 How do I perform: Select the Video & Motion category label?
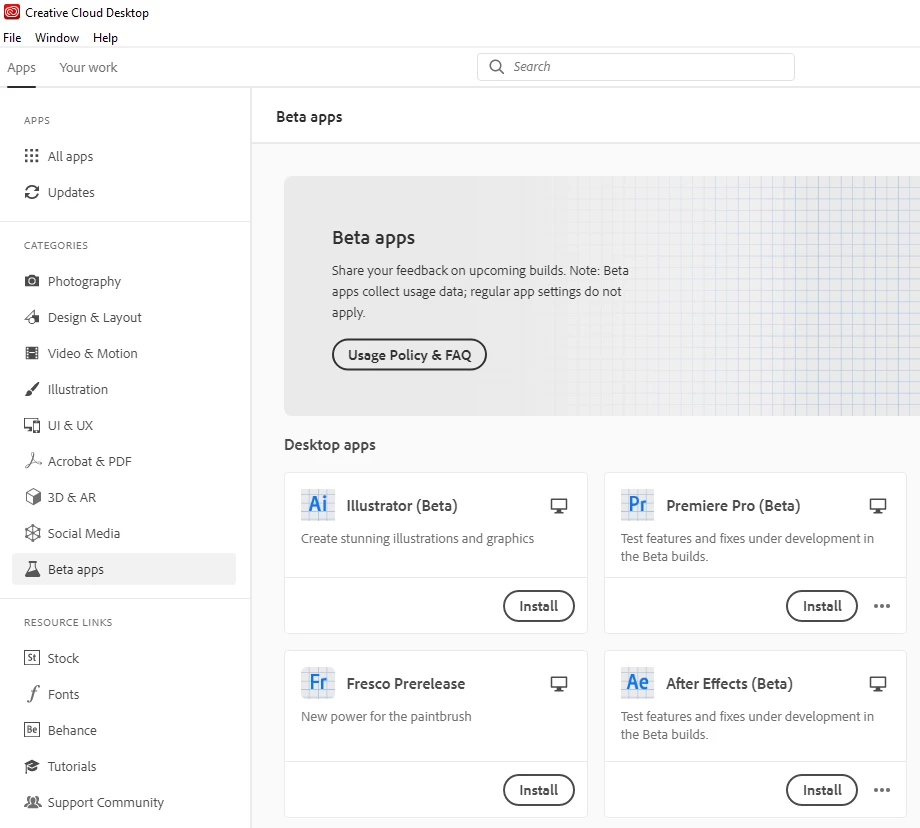click(93, 353)
